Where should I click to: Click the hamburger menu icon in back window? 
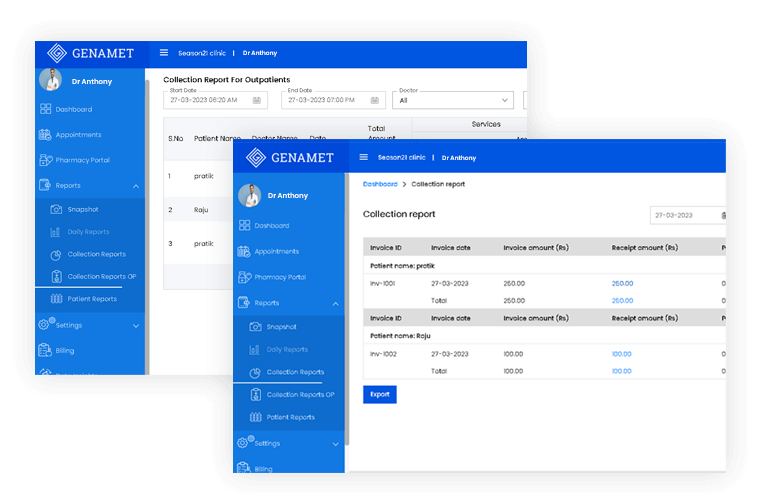click(164, 53)
